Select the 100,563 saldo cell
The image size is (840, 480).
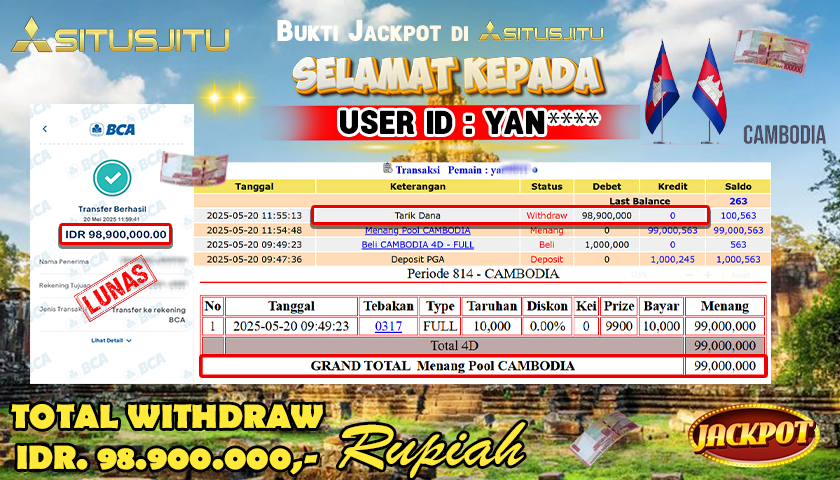[738, 215]
